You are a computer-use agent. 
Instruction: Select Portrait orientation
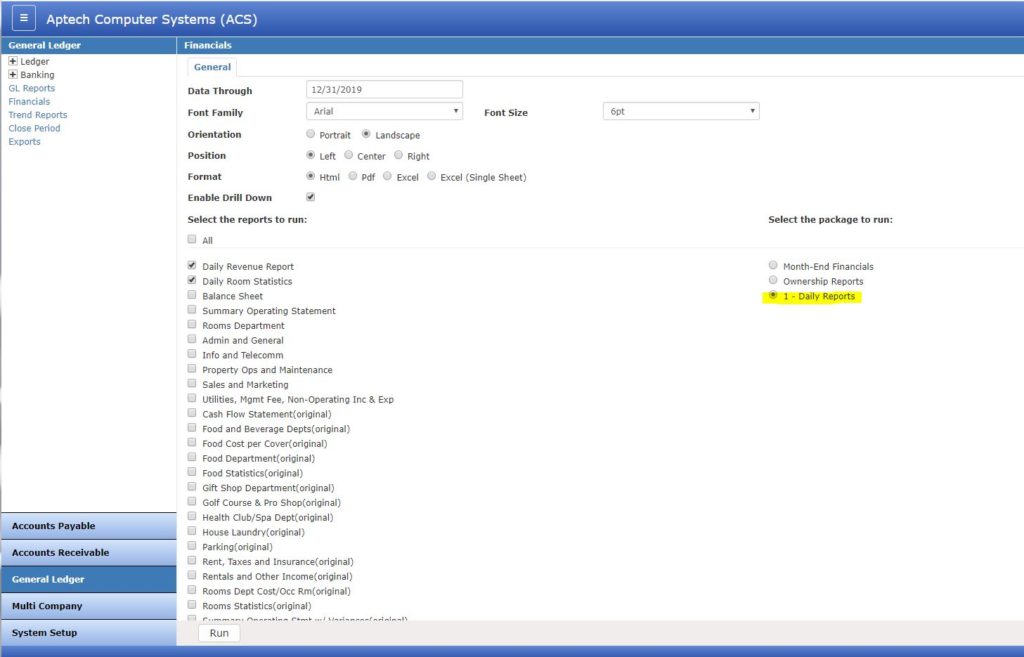[311, 134]
